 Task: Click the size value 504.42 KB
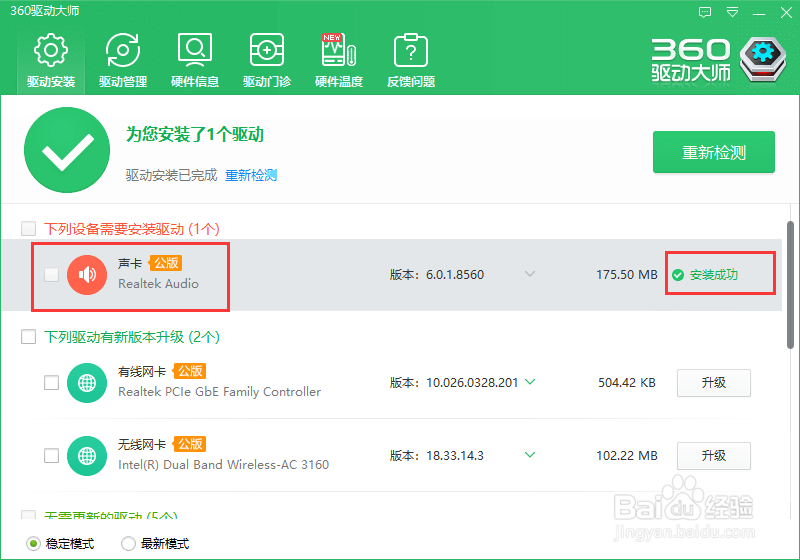coord(627,383)
